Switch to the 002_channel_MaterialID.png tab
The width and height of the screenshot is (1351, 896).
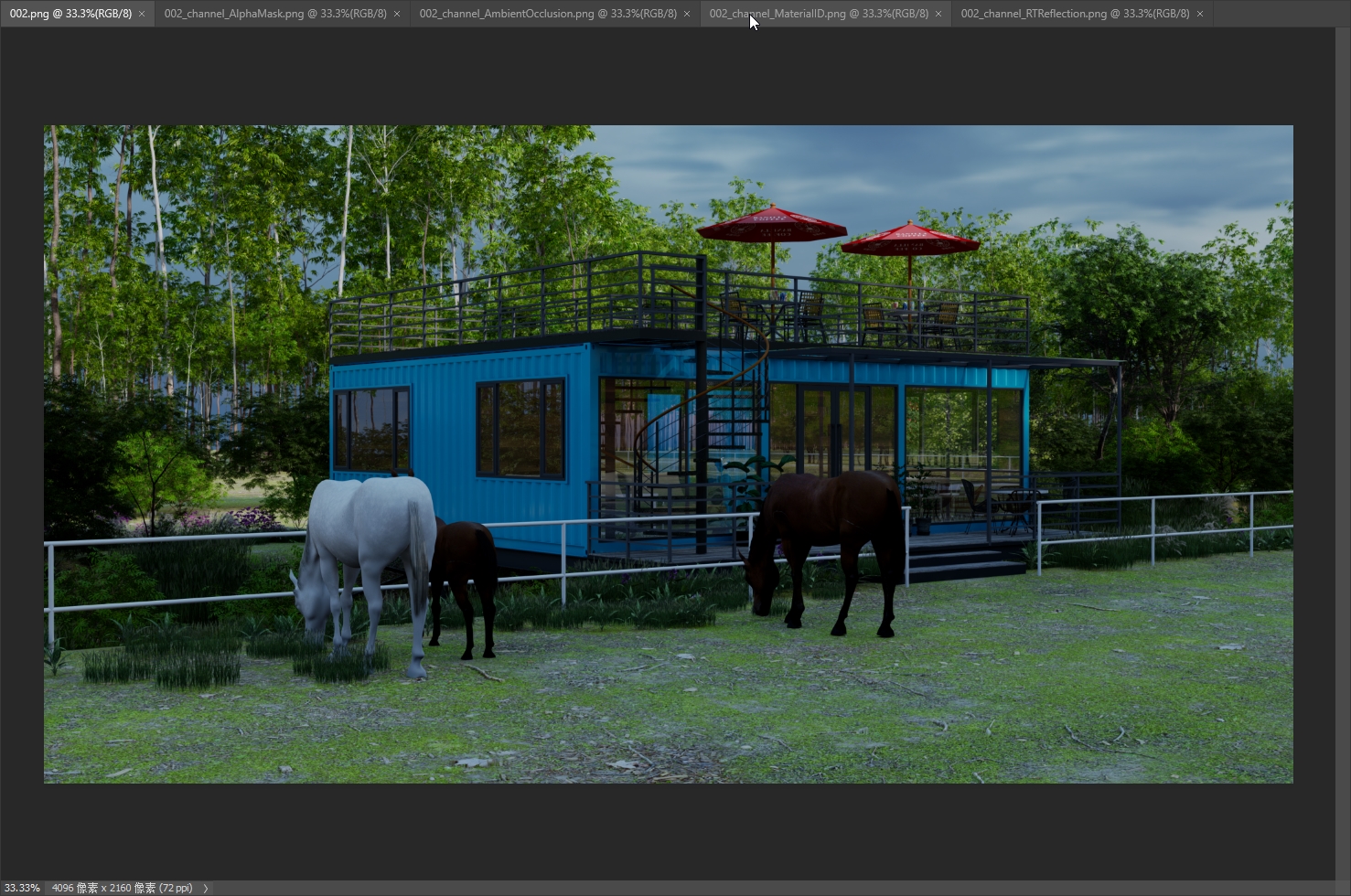coord(819,14)
